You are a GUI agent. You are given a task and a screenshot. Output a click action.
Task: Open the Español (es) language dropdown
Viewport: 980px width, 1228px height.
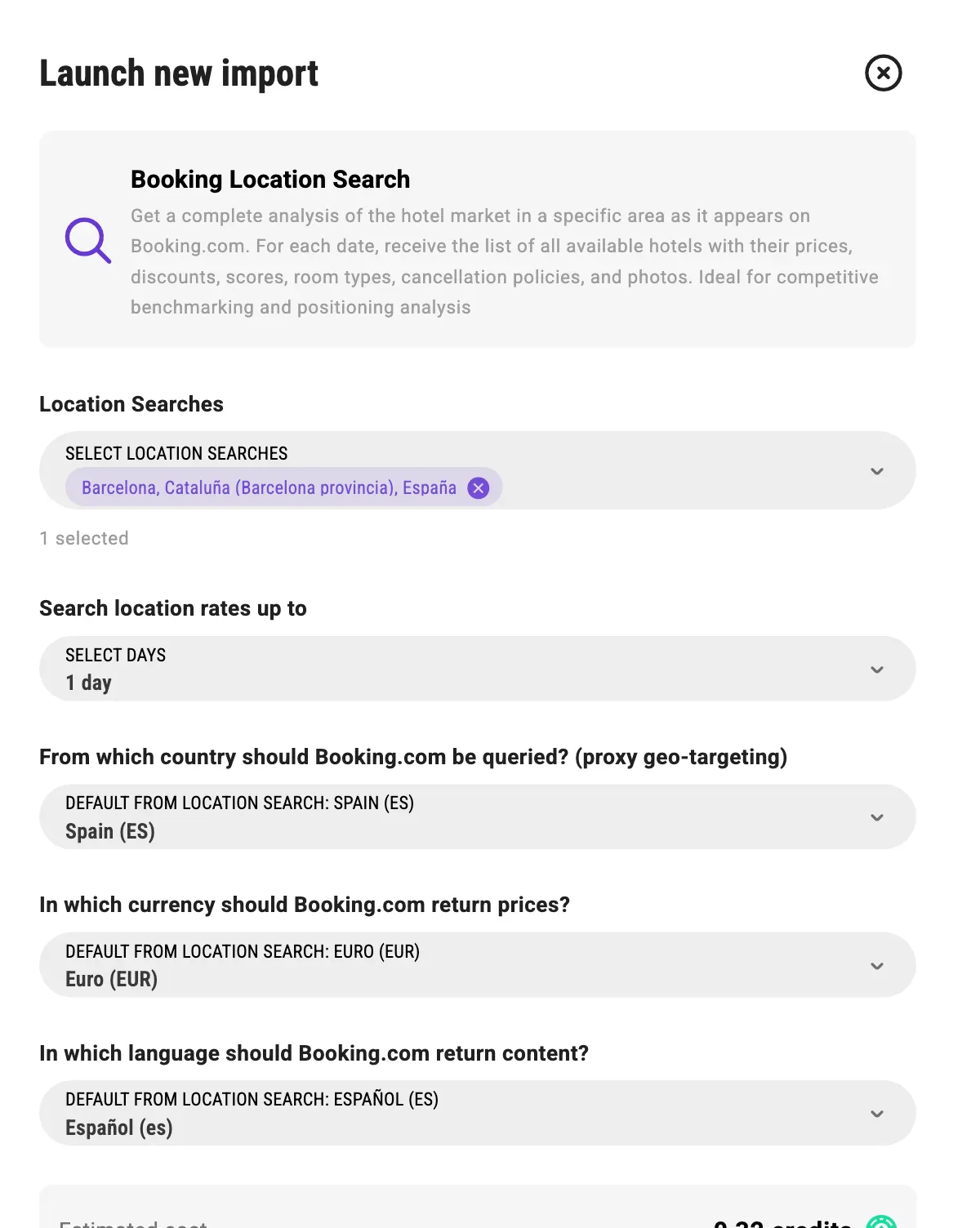tap(478, 1114)
